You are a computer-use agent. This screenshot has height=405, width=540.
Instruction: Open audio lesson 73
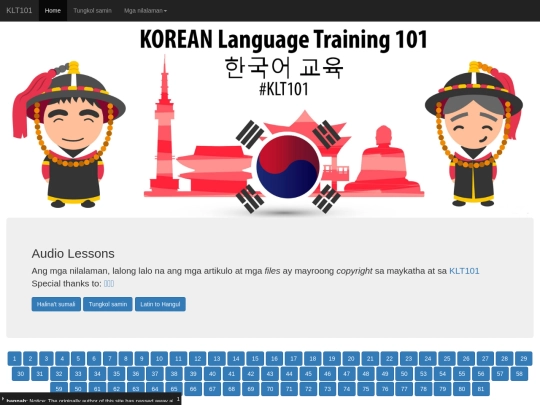(328, 389)
